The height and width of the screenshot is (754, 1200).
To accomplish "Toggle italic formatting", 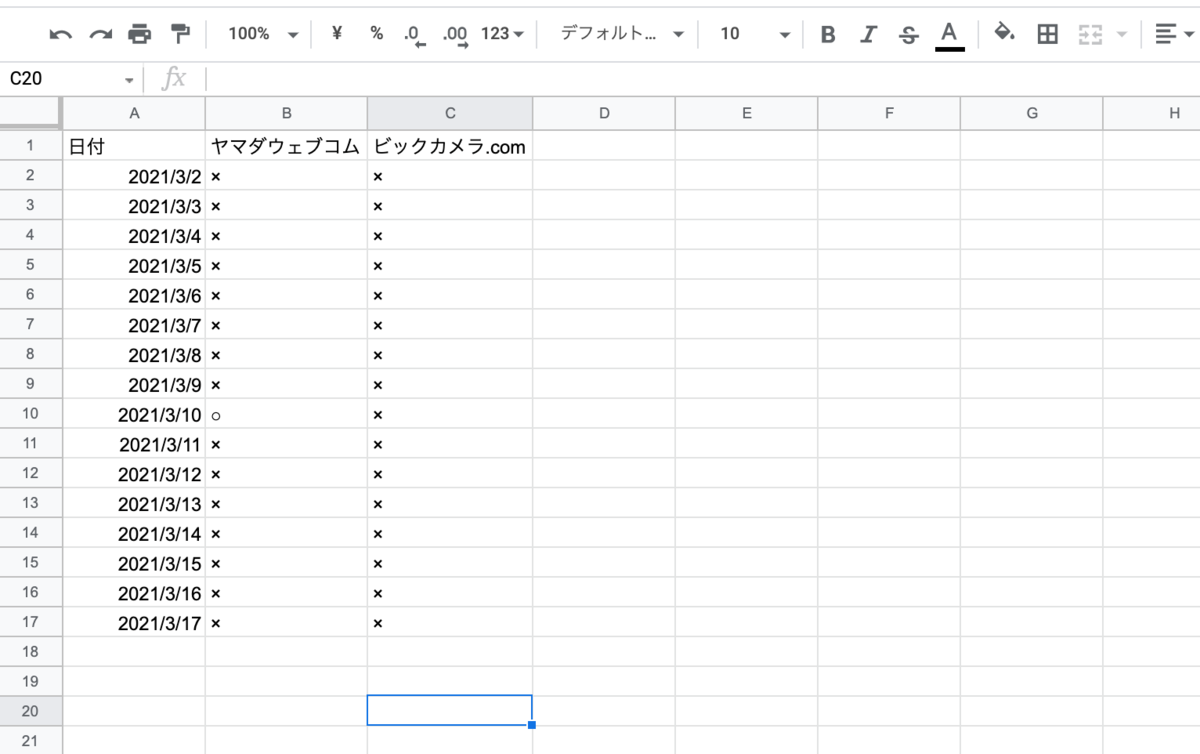I will (867, 33).
